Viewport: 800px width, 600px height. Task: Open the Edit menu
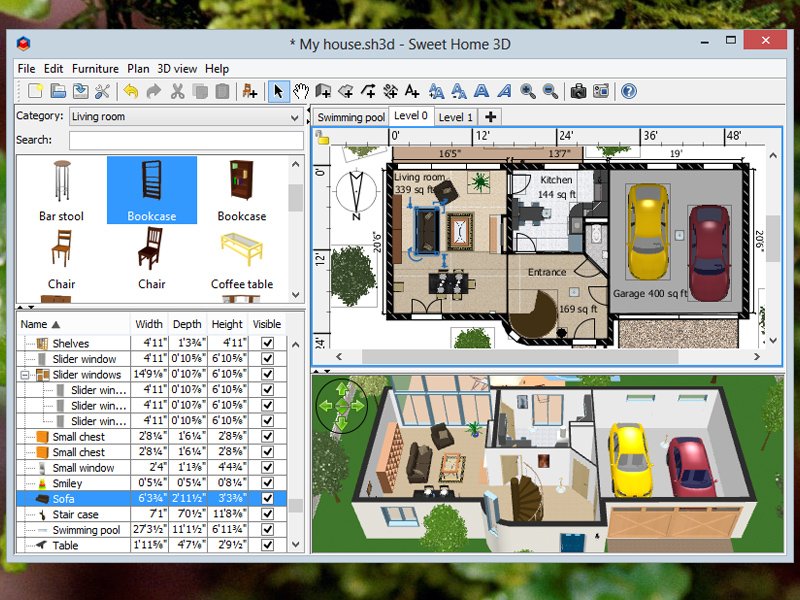[53, 68]
